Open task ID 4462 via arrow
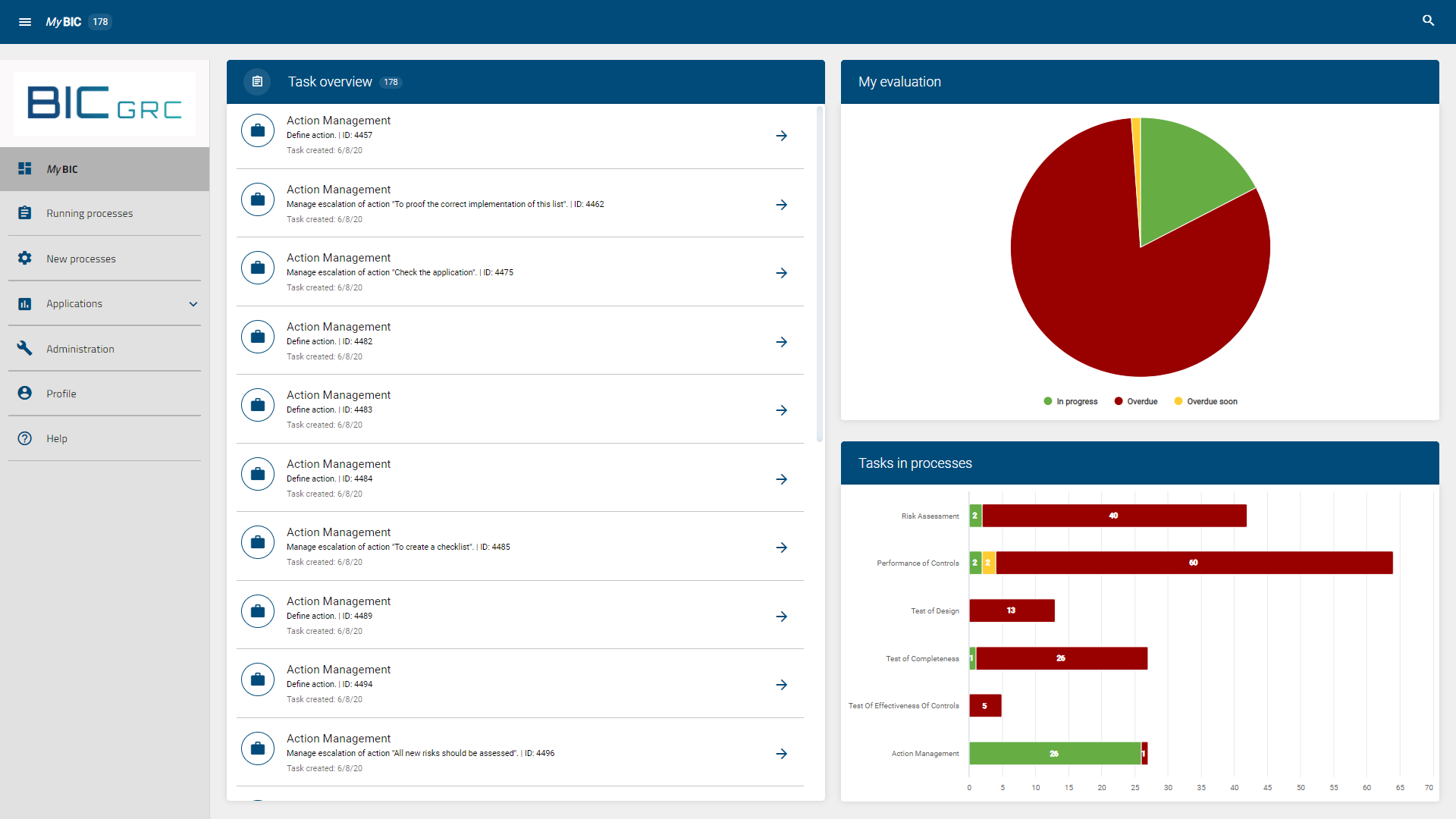The image size is (1456, 819). pyautogui.click(x=782, y=205)
